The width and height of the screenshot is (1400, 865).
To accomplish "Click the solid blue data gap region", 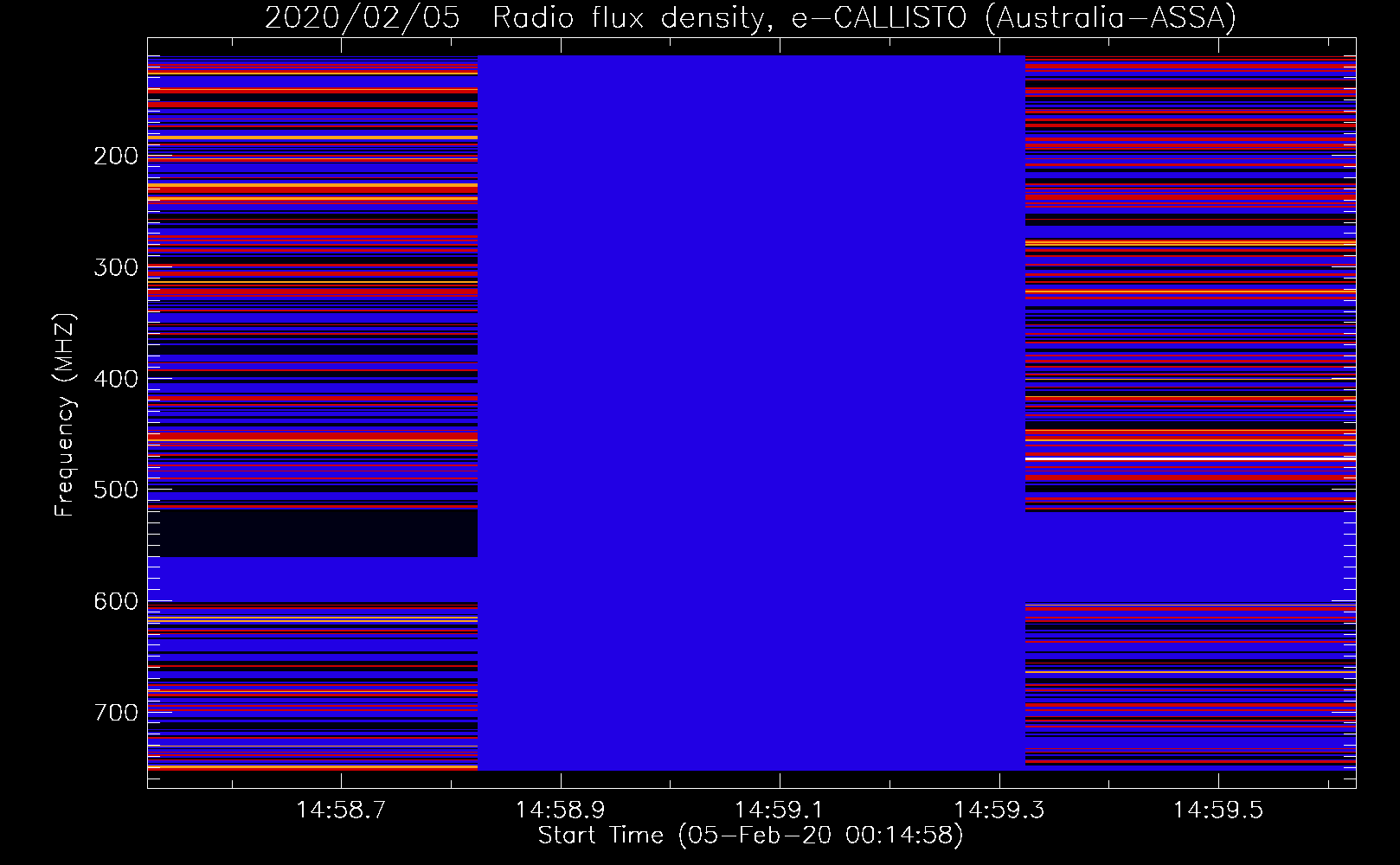I will 751,413.
